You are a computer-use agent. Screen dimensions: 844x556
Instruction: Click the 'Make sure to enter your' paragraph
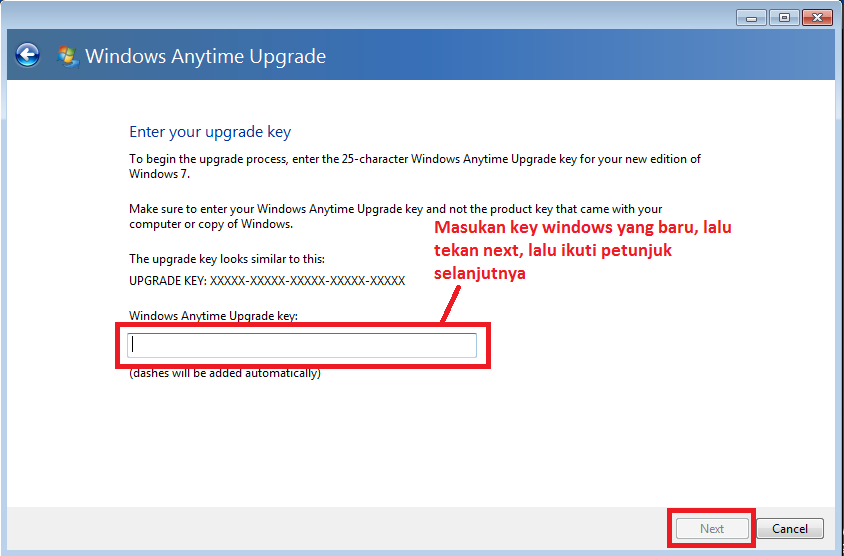396,216
